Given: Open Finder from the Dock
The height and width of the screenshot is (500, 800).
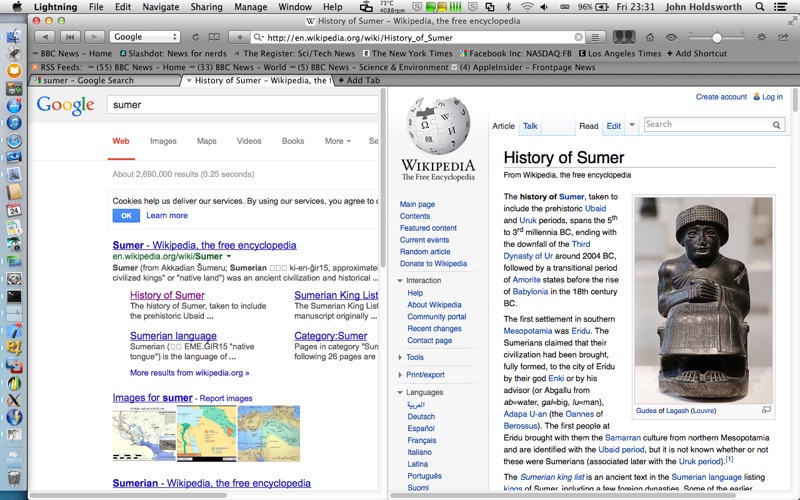Looking at the screenshot, I should pos(14,35).
